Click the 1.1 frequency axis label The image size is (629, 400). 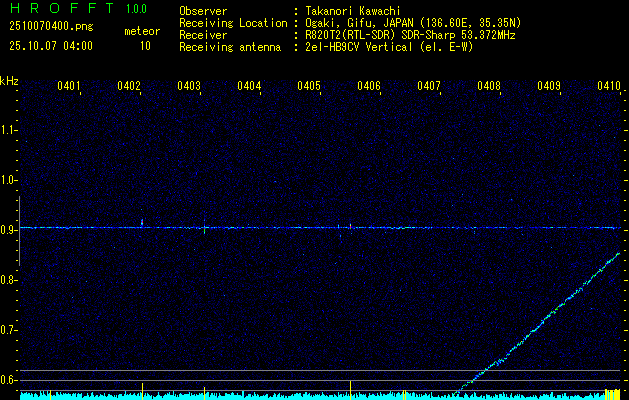(8, 130)
